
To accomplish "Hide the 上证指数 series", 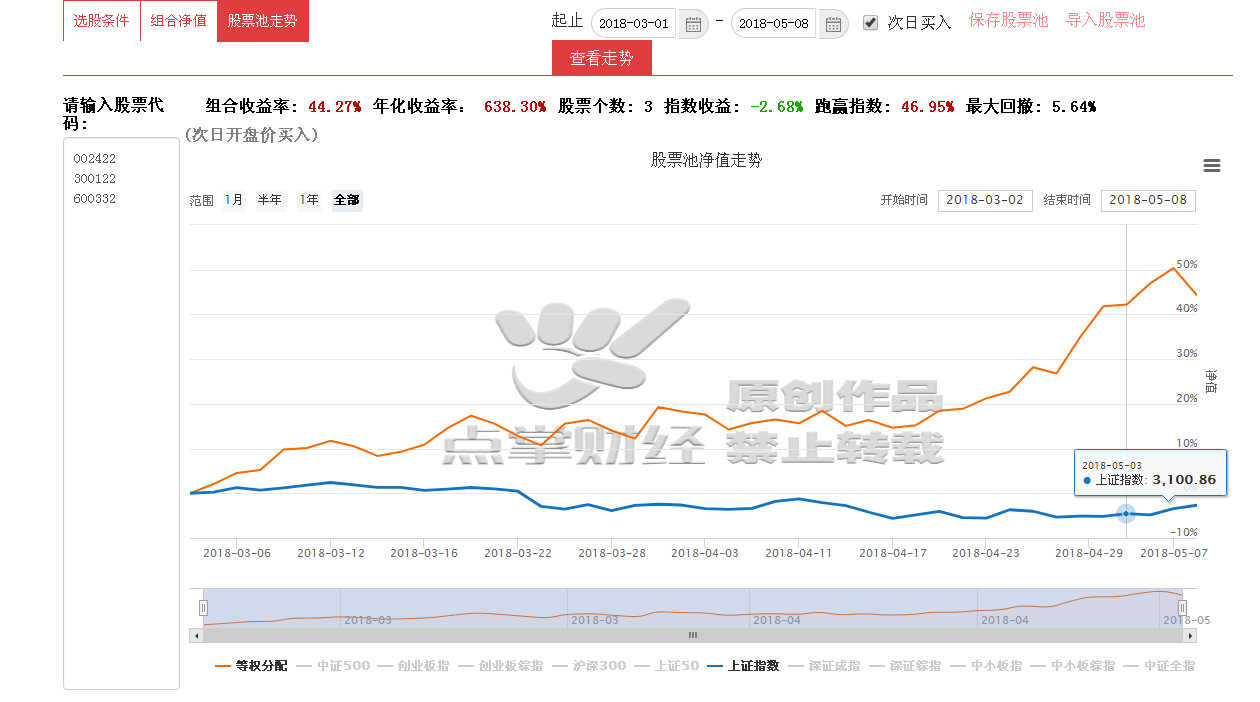I will point(744,665).
